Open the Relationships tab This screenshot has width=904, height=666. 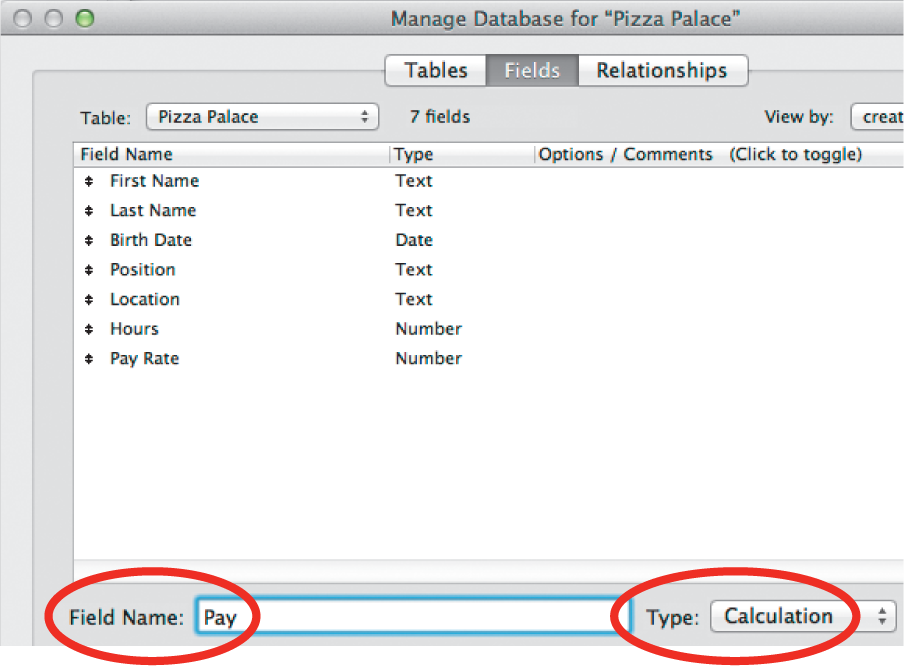tap(662, 70)
